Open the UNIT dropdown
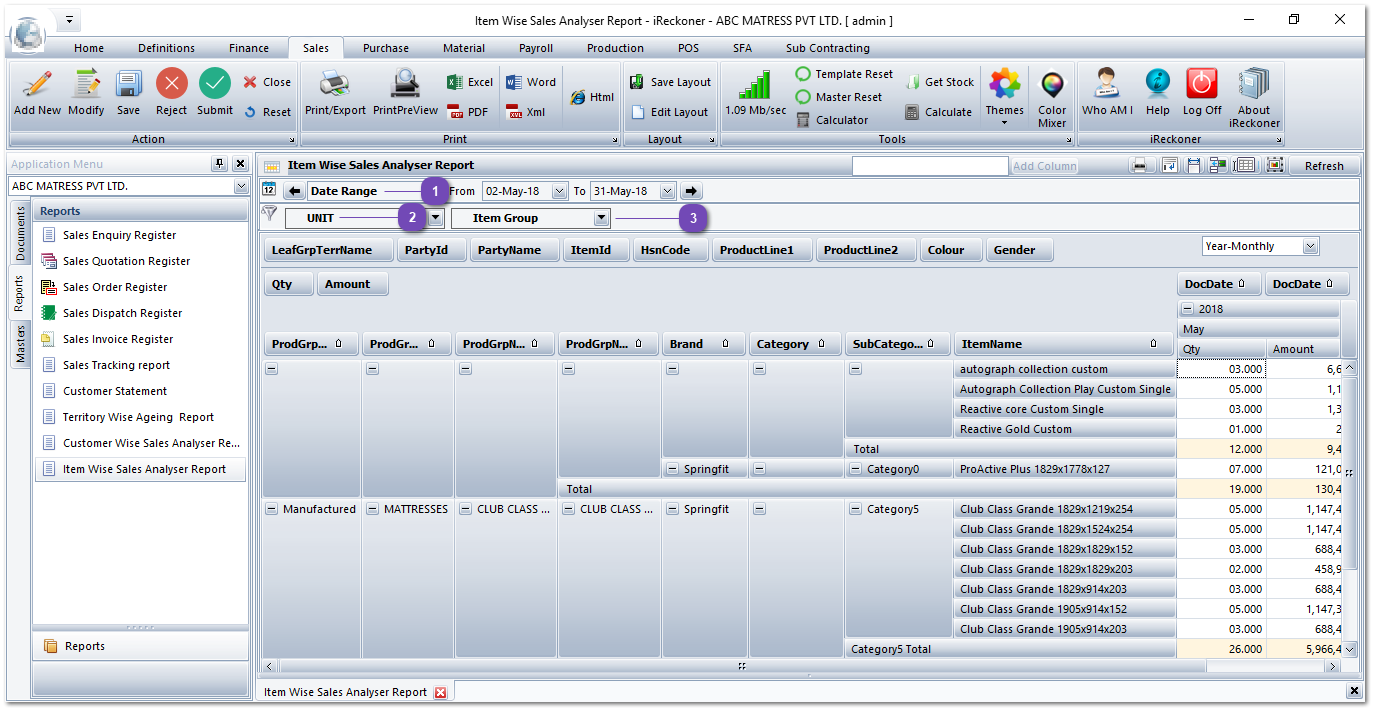This screenshot has height=711, width=1374. [x=434, y=216]
